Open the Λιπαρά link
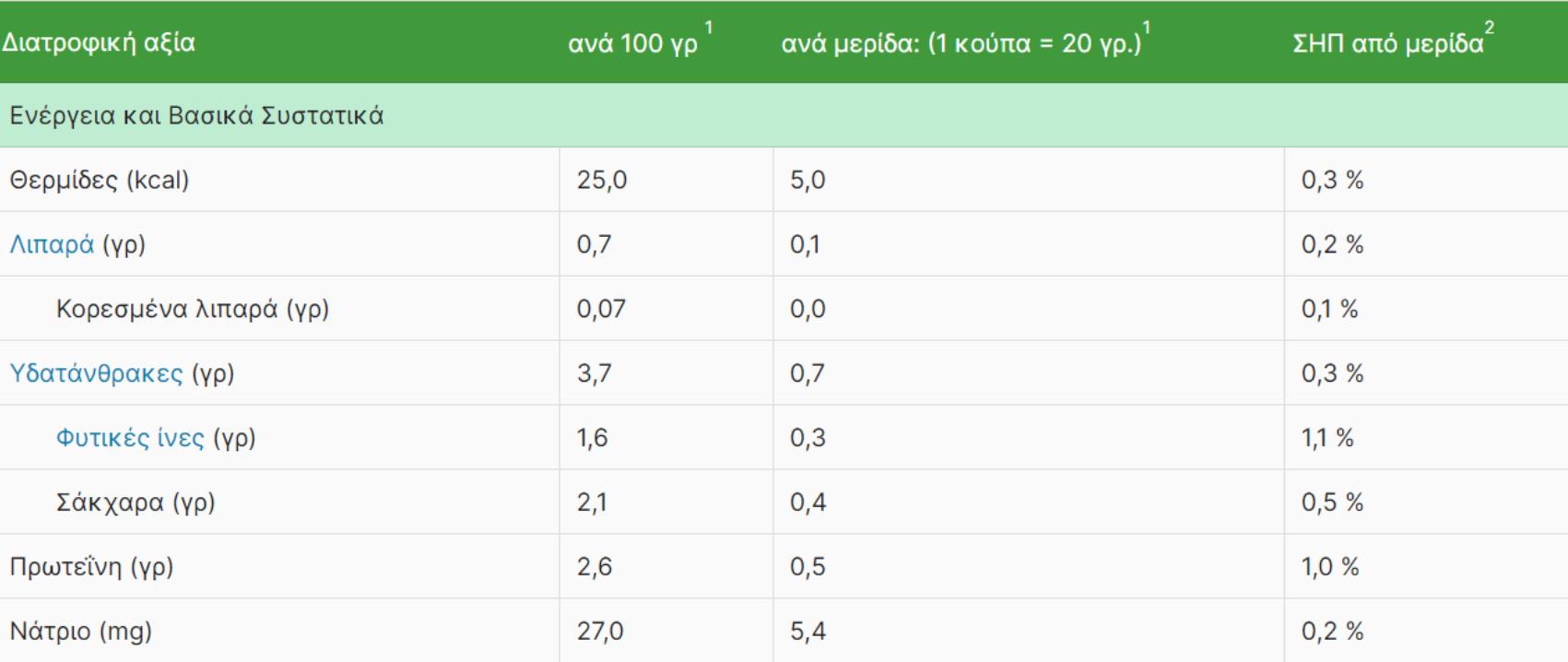 tap(52, 244)
